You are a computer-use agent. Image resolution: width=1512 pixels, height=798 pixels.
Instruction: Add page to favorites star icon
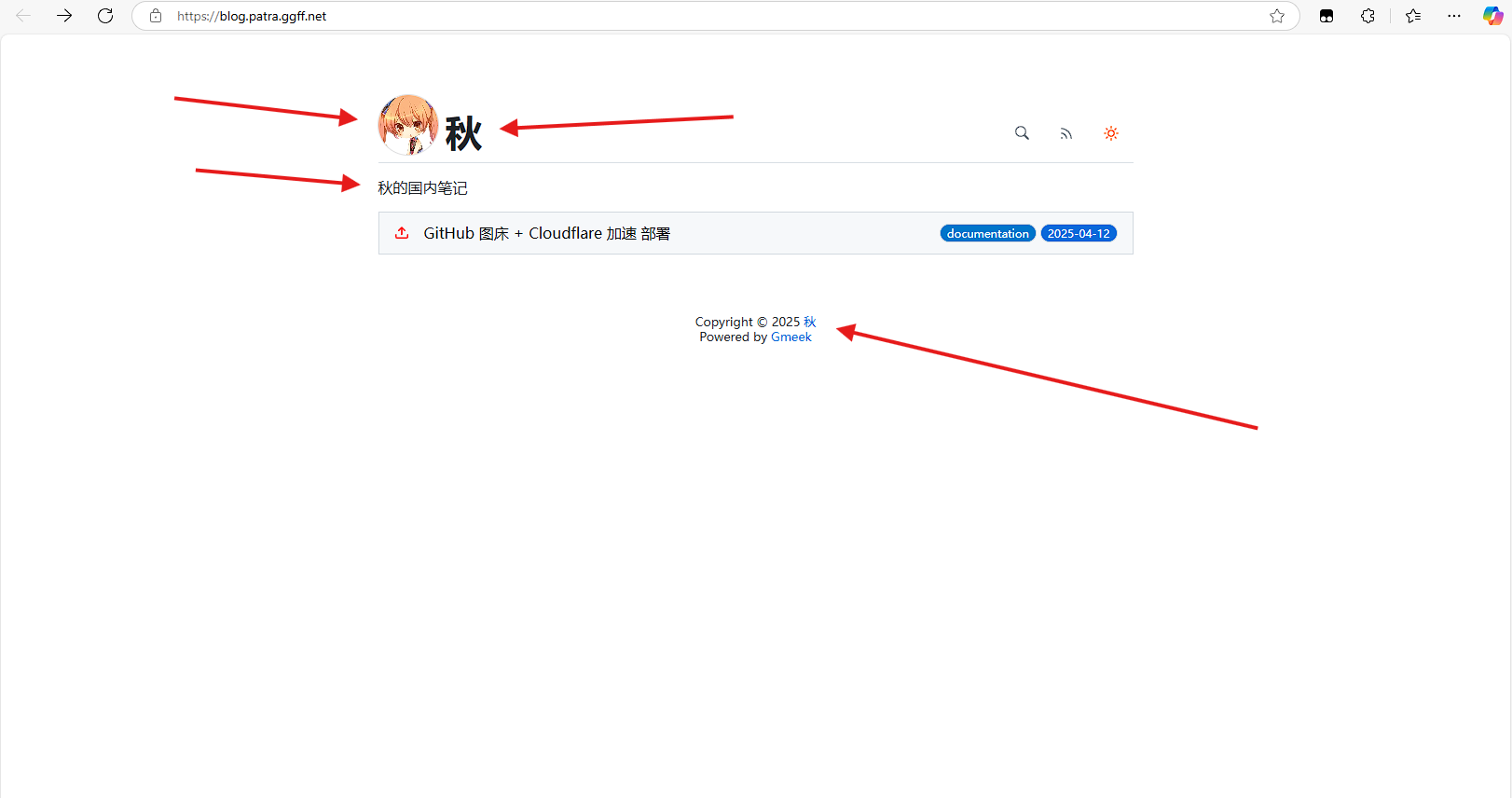pos(1277,16)
